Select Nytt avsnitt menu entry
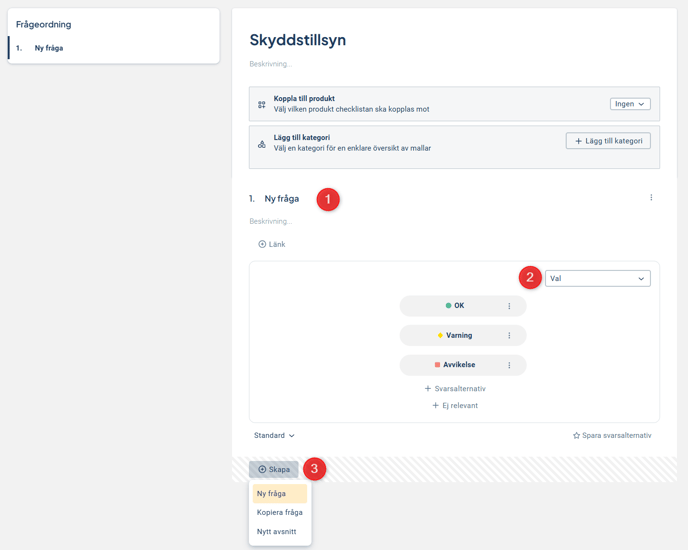688x550 pixels. tap(276, 531)
